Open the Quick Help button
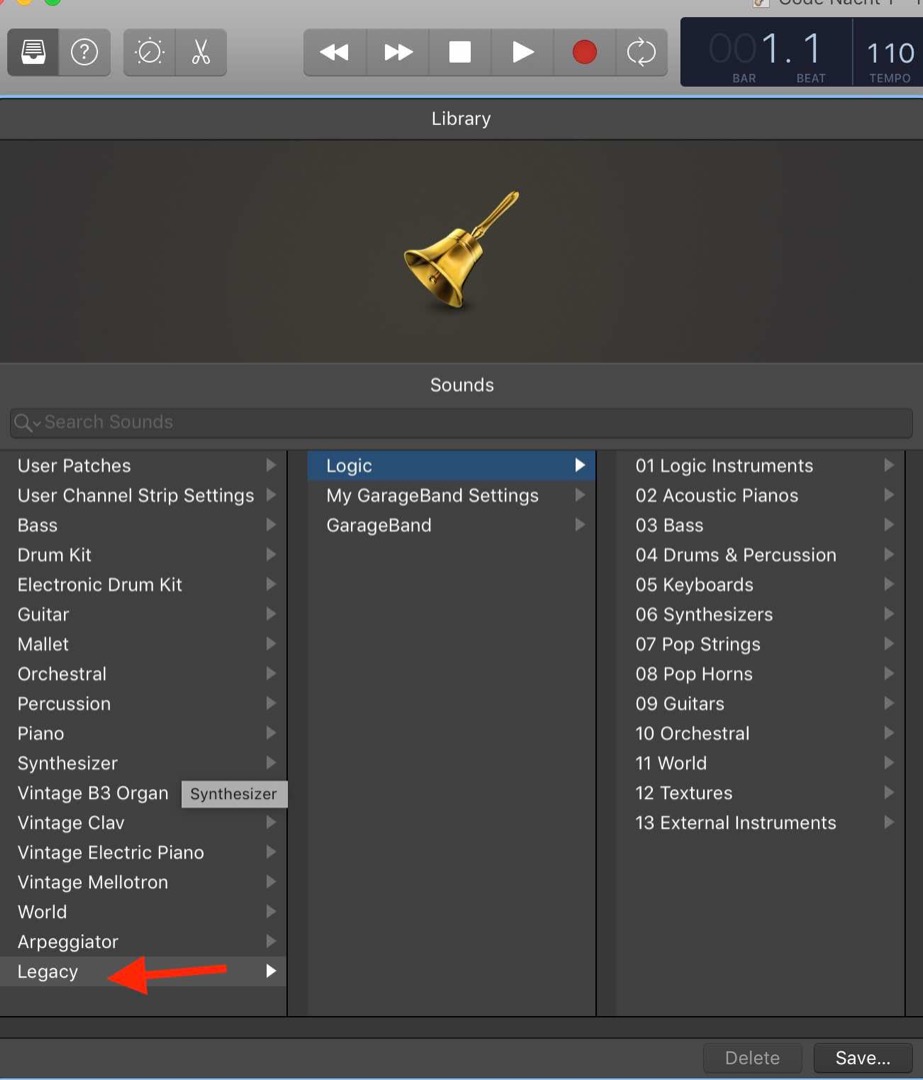The width and height of the screenshot is (923, 1080). pyautogui.click(x=85, y=52)
